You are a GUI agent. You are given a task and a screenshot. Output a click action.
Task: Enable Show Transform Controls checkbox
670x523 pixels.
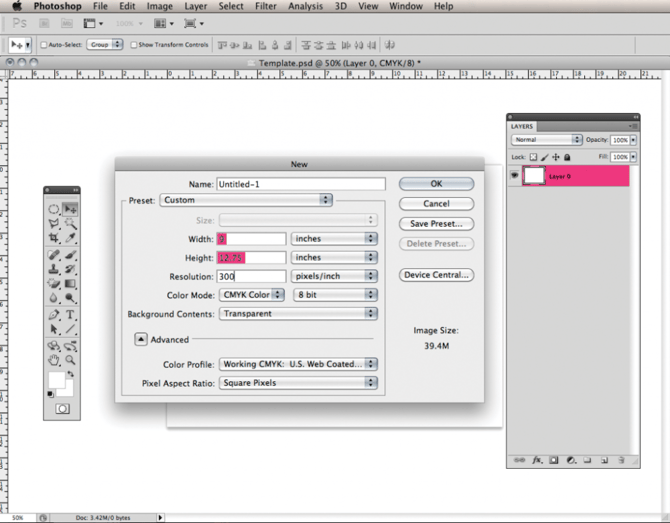tap(134, 45)
